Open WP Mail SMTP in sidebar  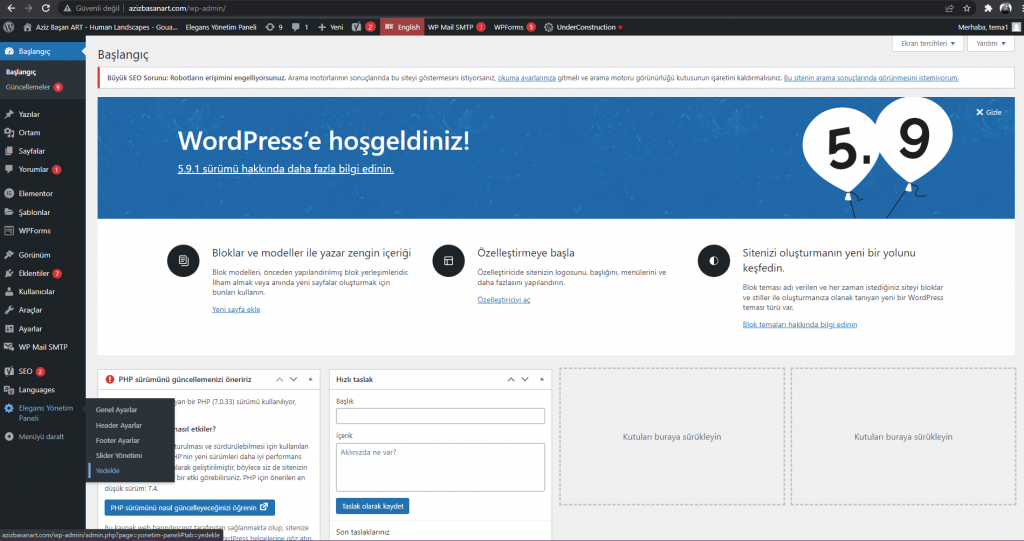pos(42,347)
